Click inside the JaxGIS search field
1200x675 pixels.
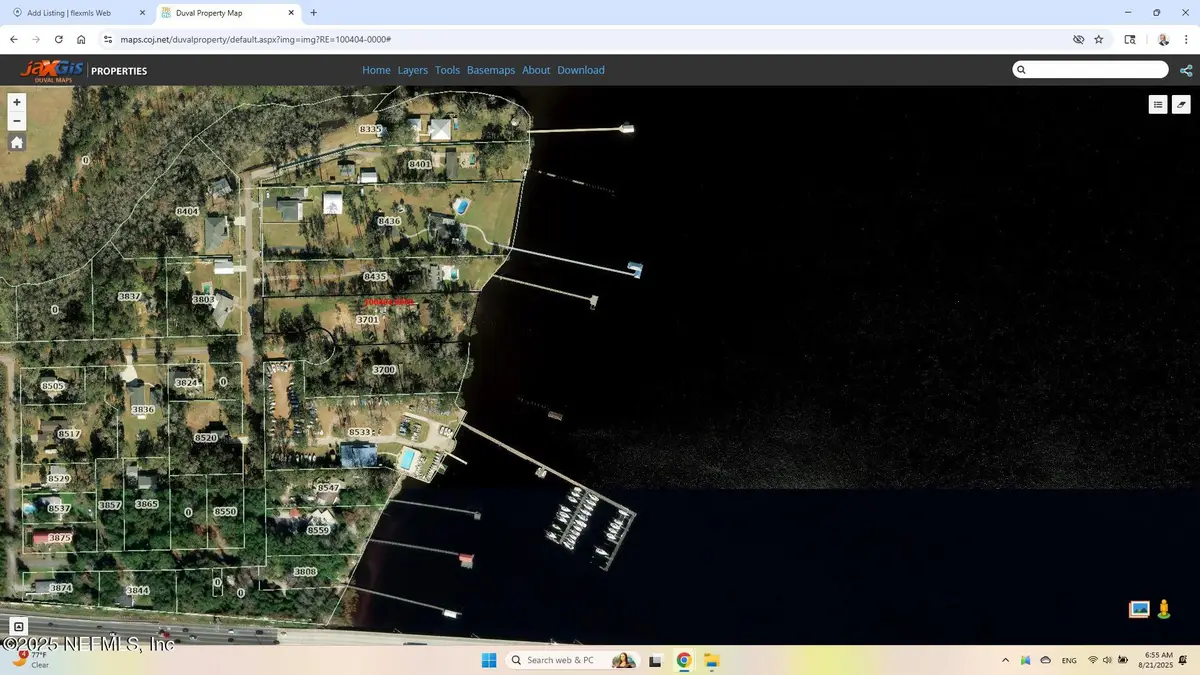1090,69
